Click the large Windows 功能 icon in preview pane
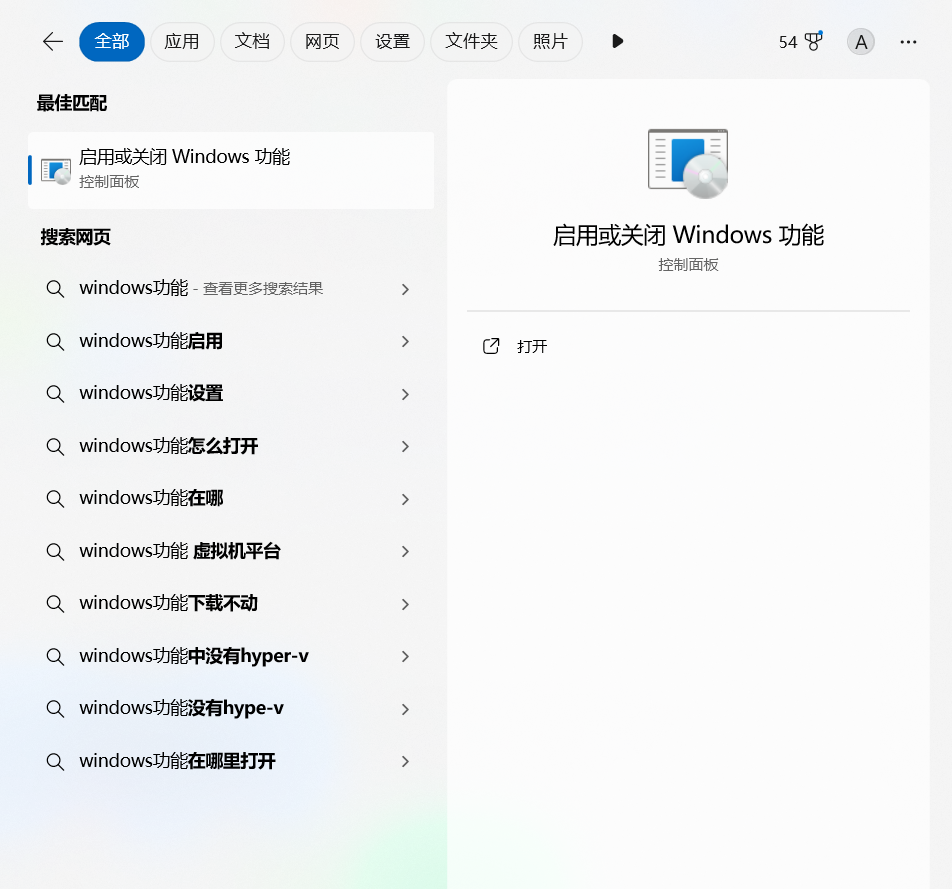952x889 pixels. (x=688, y=163)
